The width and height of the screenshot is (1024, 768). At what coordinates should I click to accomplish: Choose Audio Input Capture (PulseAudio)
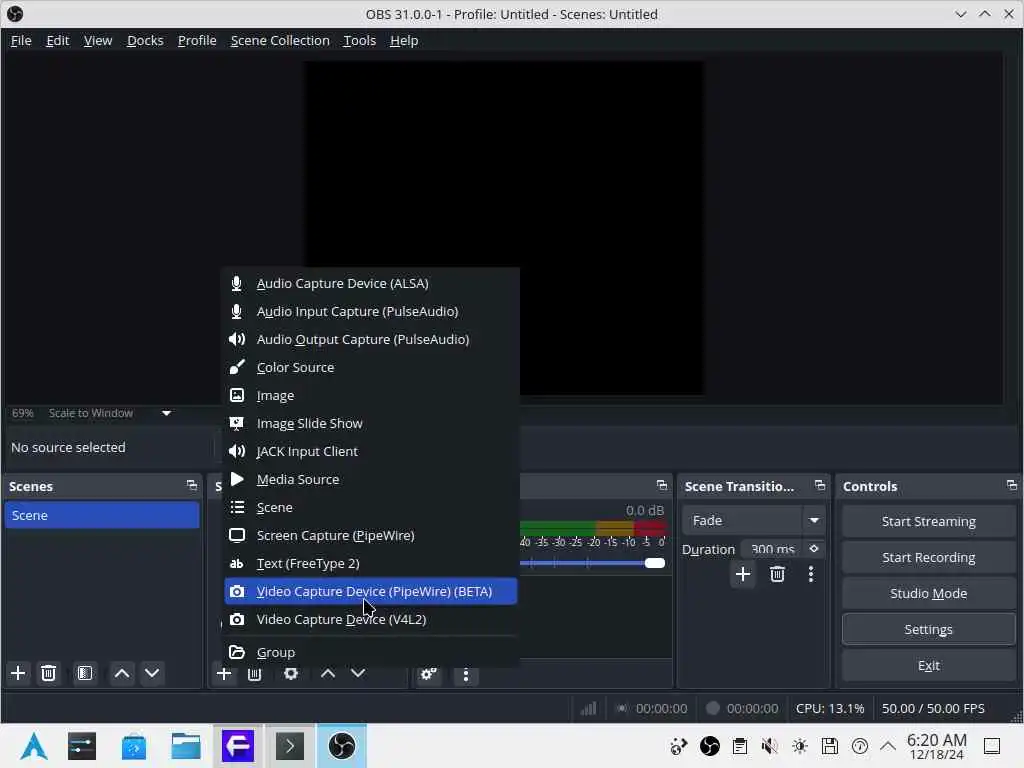[370, 312]
